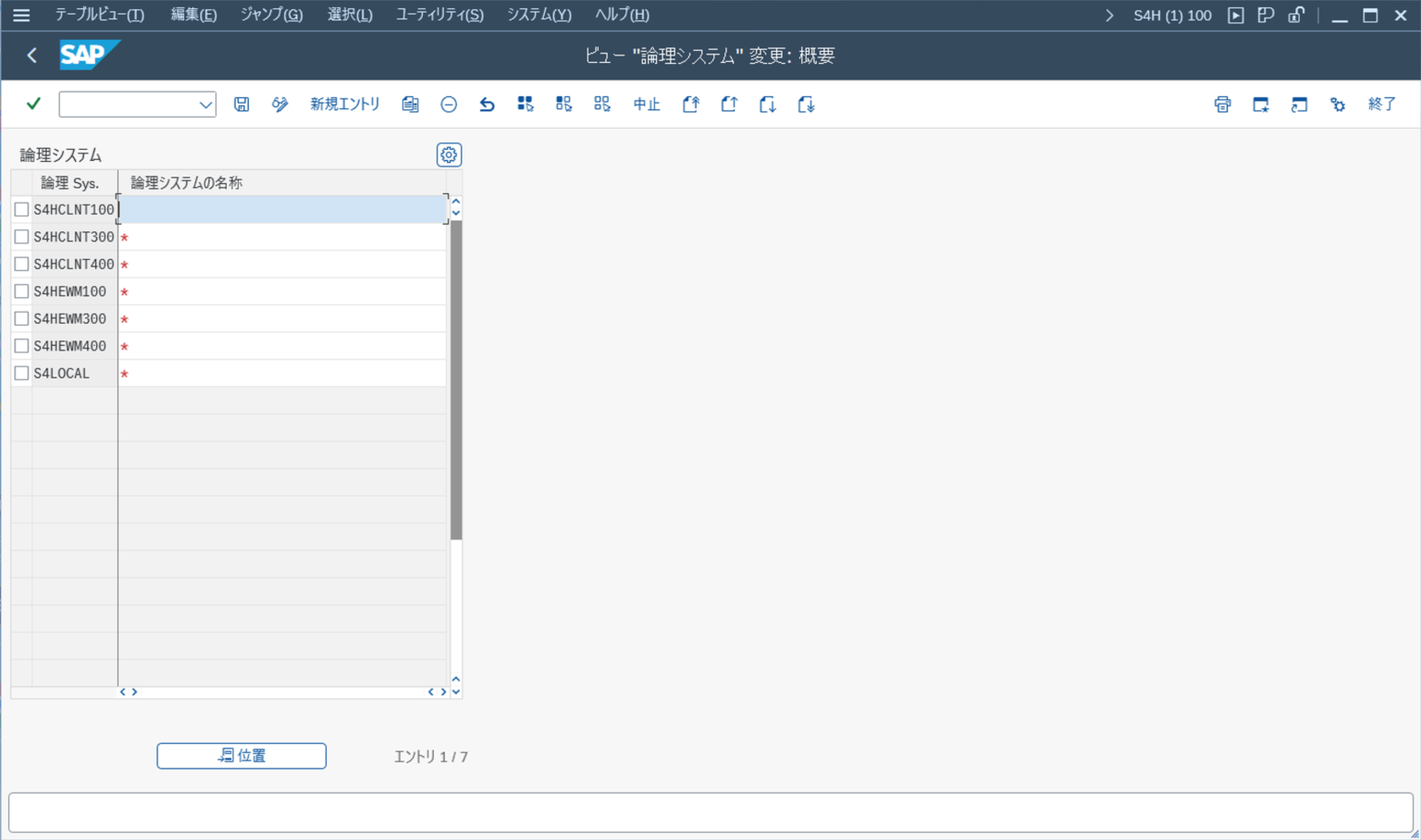Image resolution: width=1421 pixels, height=840 pixels.
Task: Expand the transaction command field dropdown
Action: pyautogui.click(x=205, y=105)
